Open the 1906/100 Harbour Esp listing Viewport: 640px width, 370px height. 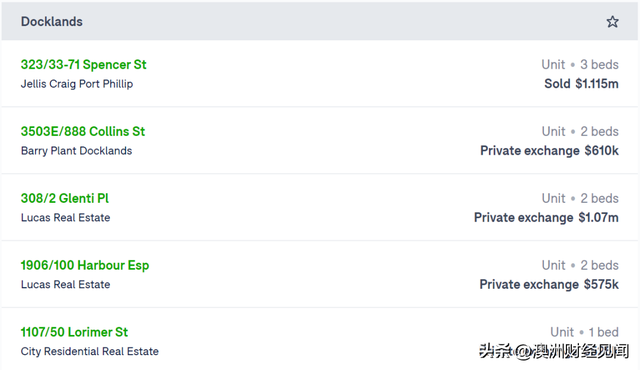pos(85,265)
